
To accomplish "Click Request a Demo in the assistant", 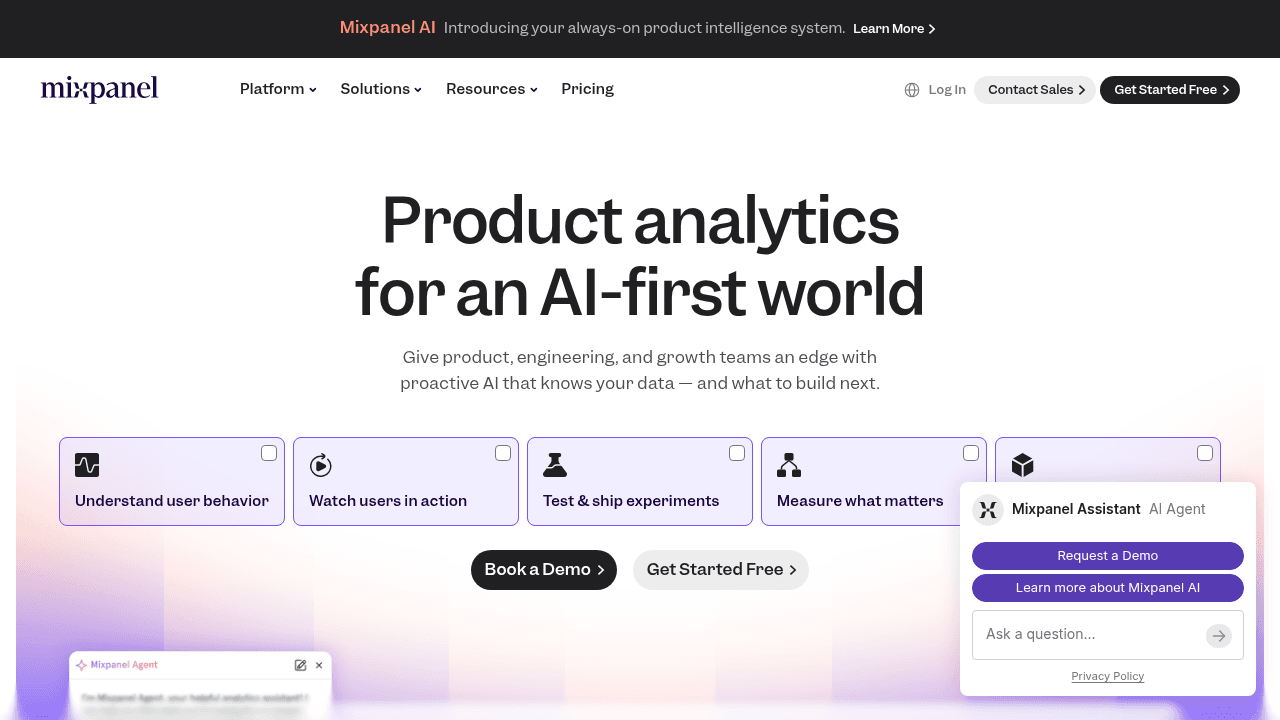I will pyautogui.click(x=1108, y=556).
